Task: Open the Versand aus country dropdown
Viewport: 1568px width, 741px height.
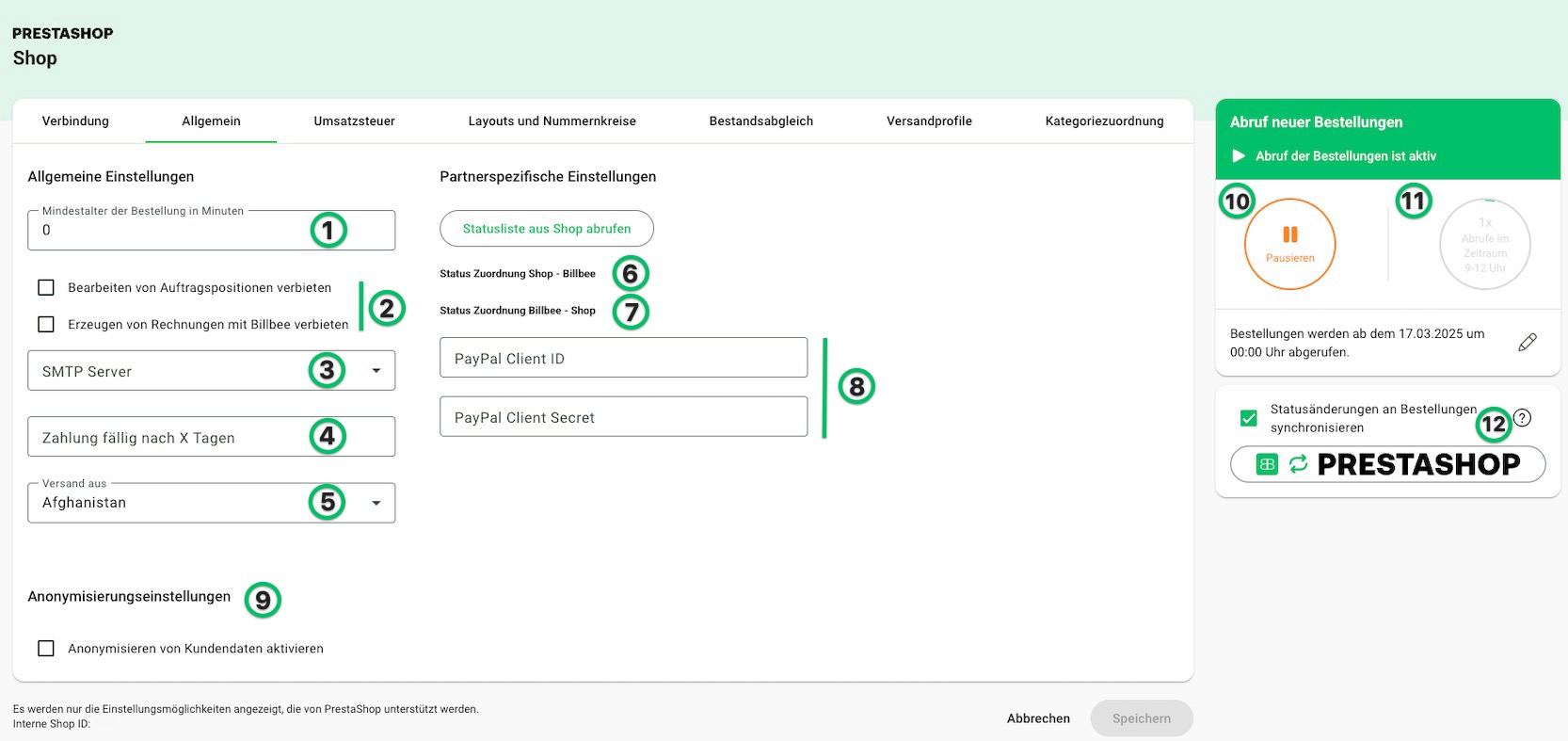Action: 212,503
